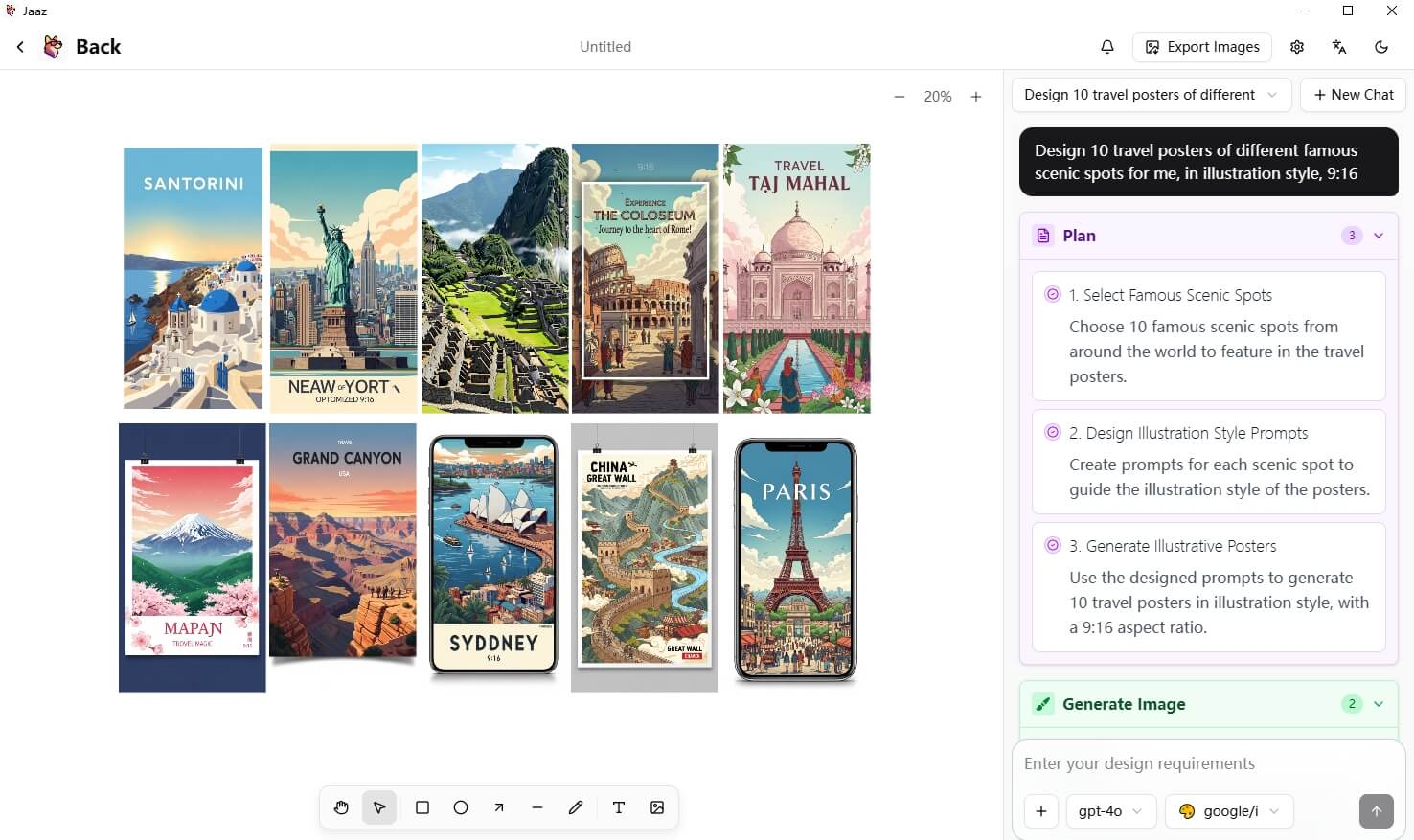
Task: Select the Arrow drawing tool
Action: (499, 807)
